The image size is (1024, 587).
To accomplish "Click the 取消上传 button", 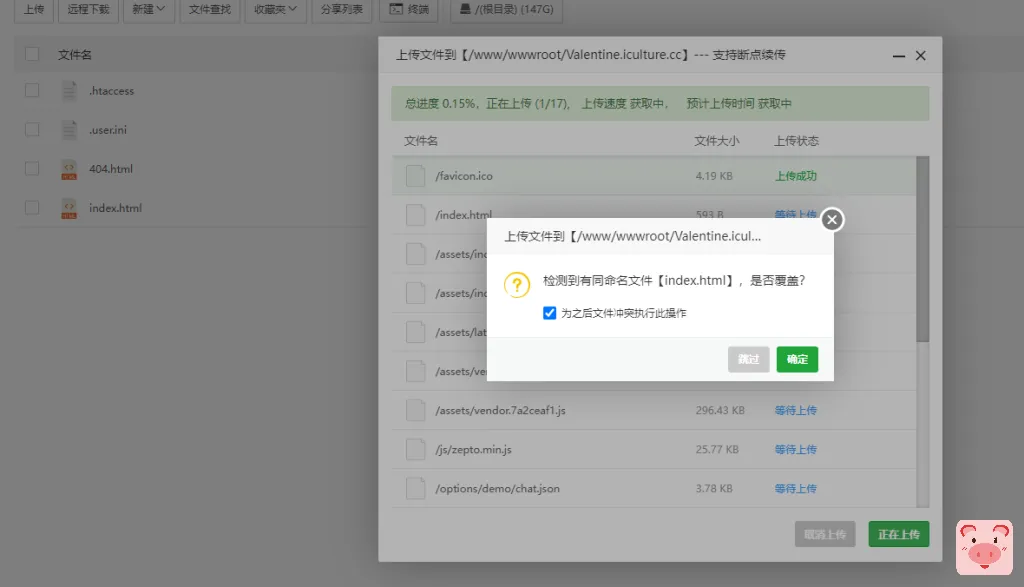I will pyautogui.click(x=825, y=534).
